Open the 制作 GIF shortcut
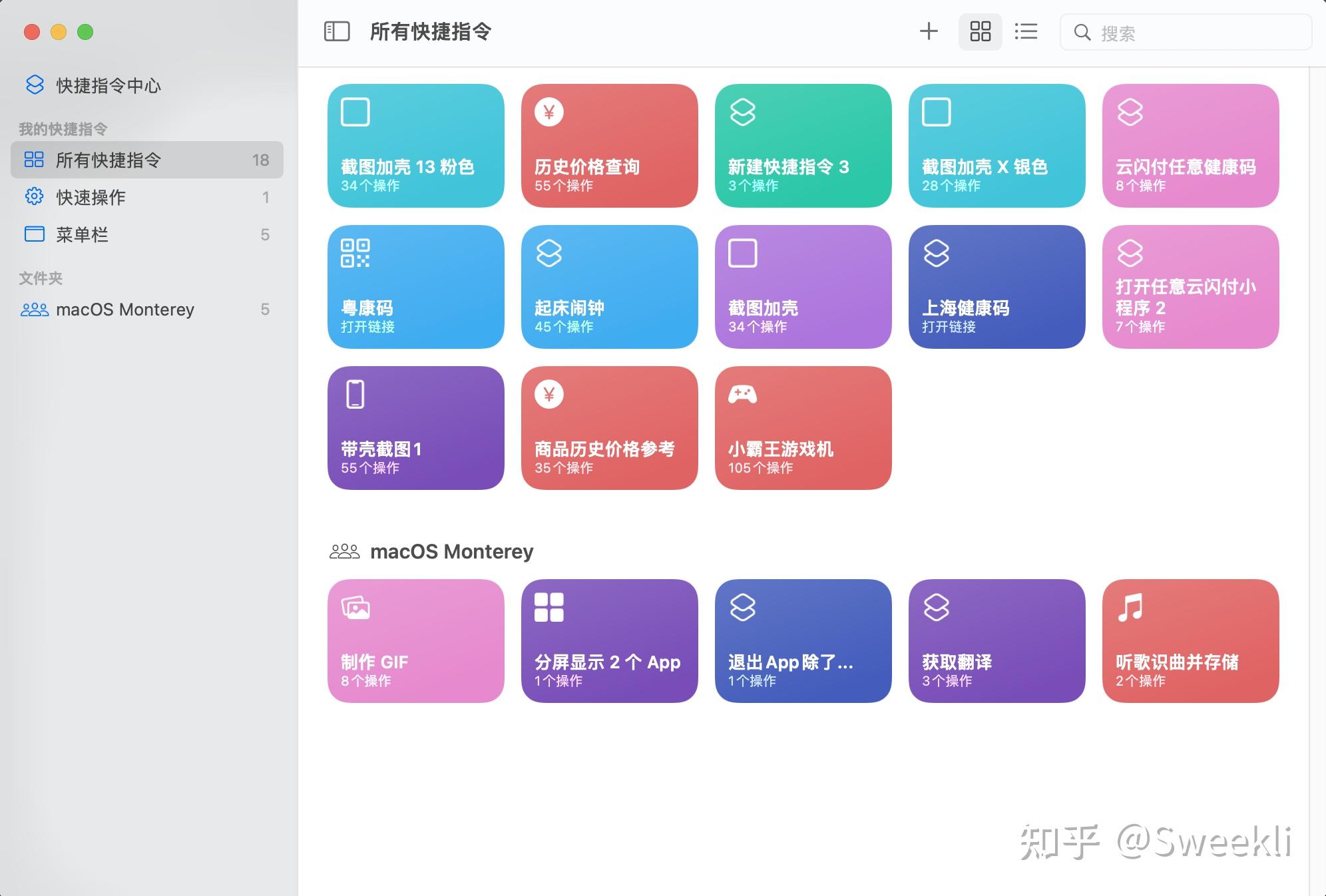 pos(415,640)
